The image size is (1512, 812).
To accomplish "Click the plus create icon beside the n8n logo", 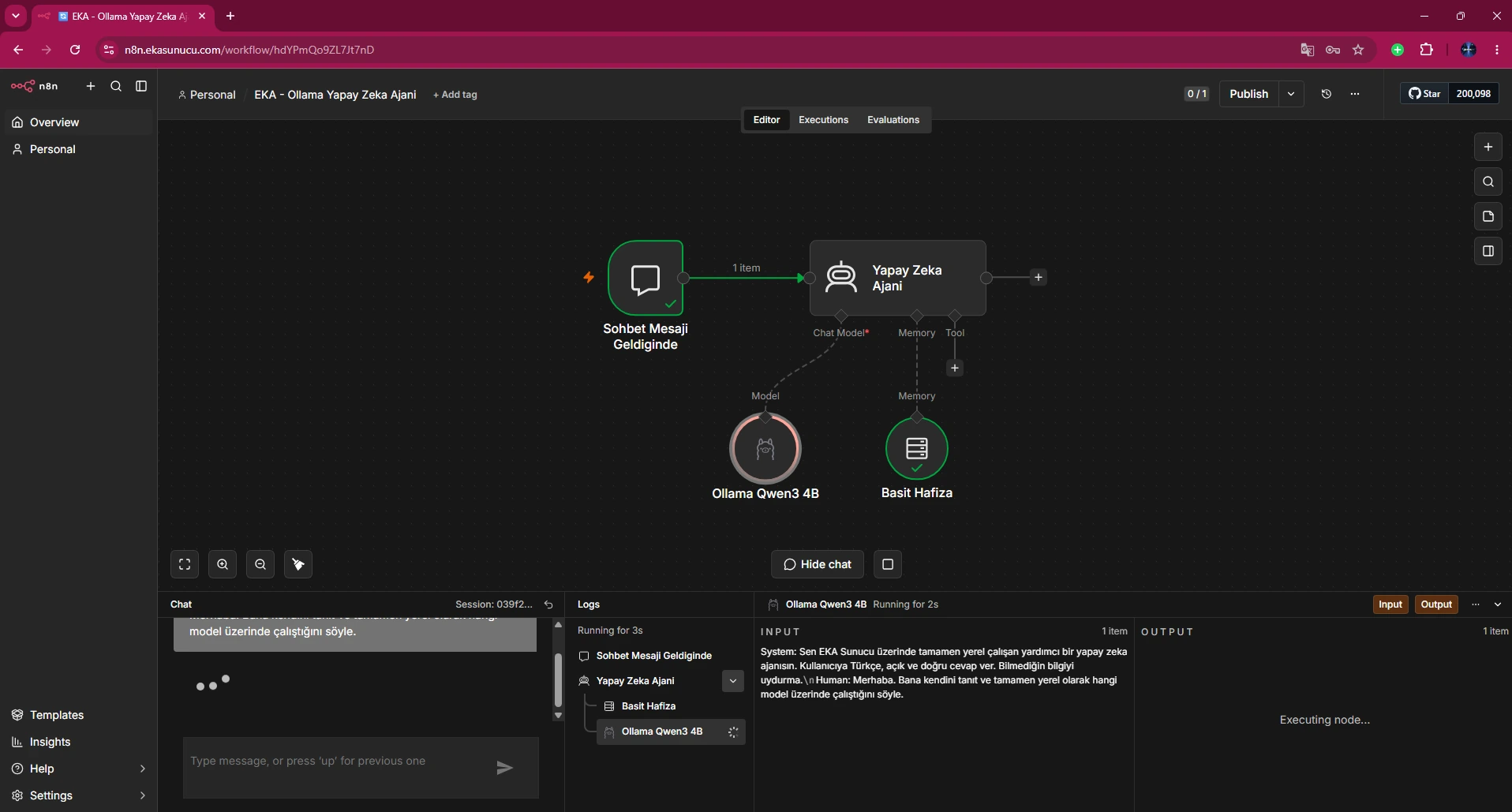I will click(x=91, y=86).
